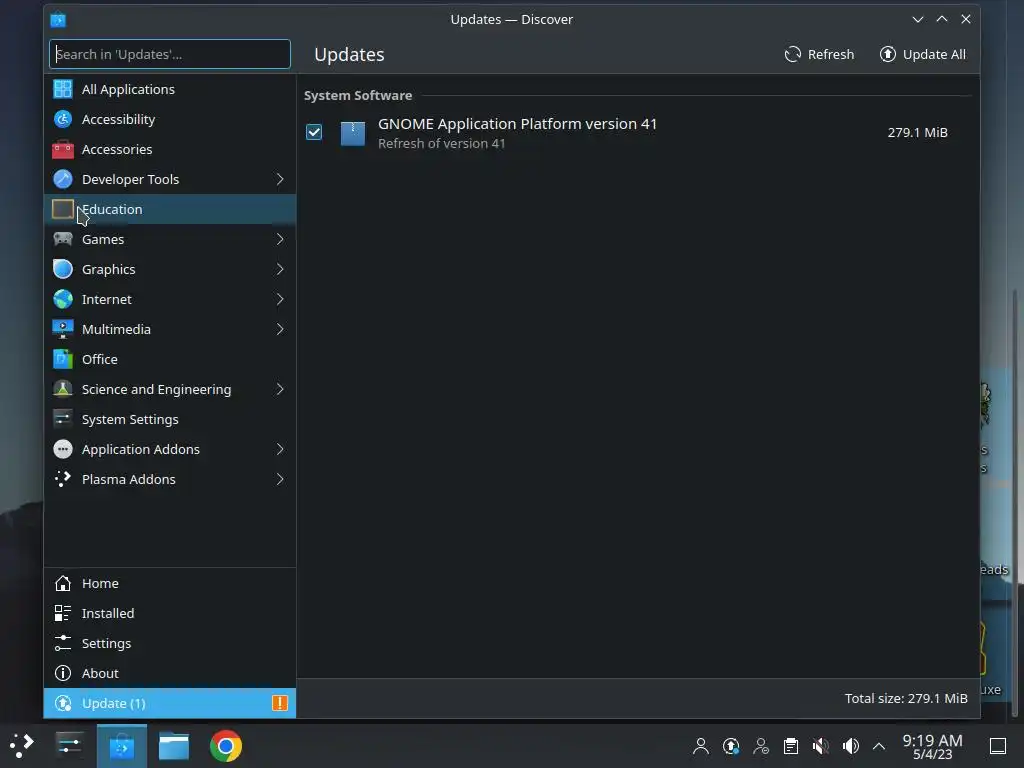The image size is (1024, 768).
Task: Open the About page
Action: [170, 673]
